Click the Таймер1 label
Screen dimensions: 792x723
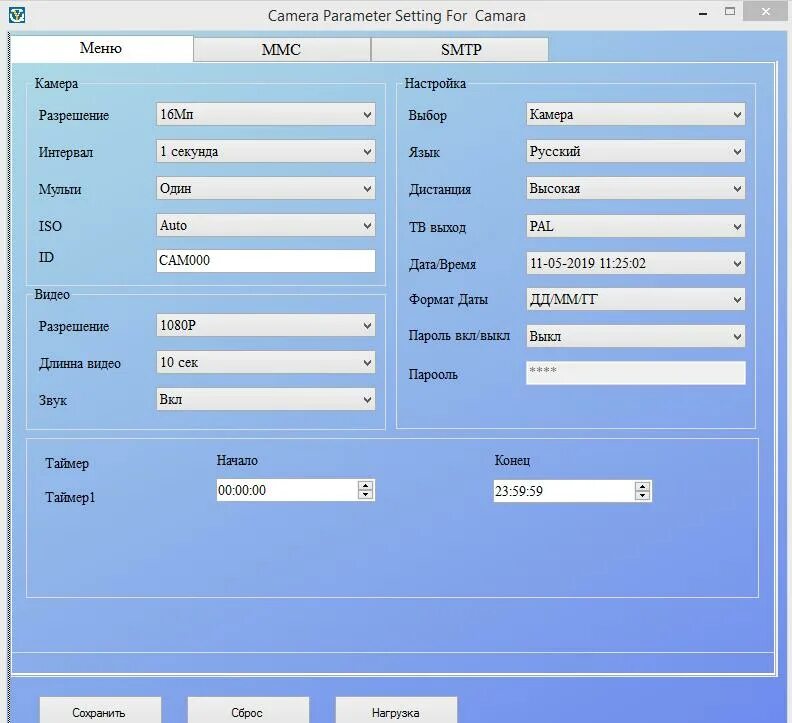(x=70, y=497)
